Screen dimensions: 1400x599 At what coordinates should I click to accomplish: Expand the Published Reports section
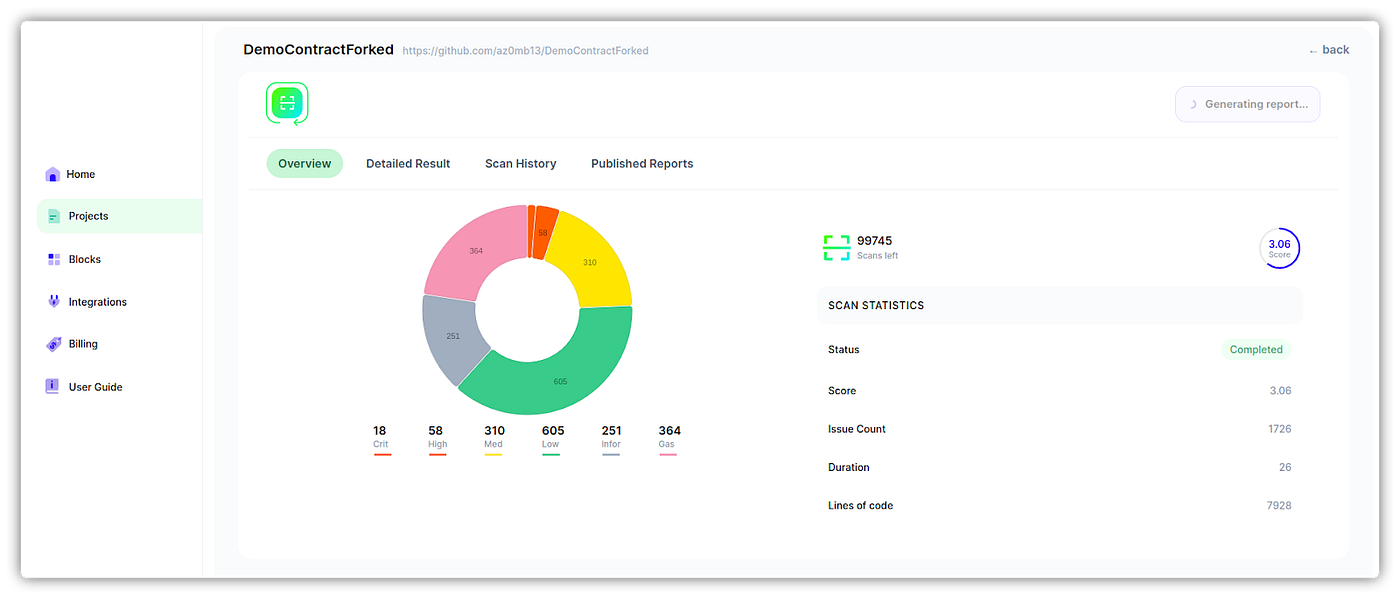coord(641,163)
